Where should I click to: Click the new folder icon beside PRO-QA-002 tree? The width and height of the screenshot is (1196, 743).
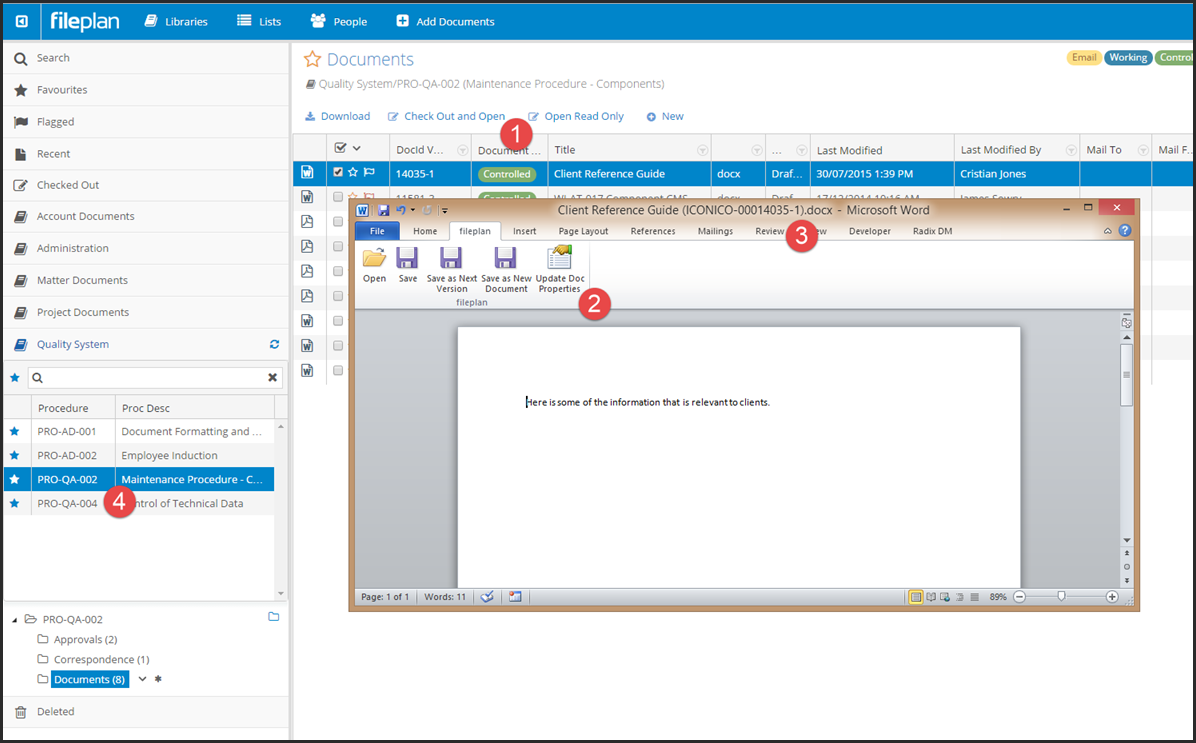click(274, 616)
